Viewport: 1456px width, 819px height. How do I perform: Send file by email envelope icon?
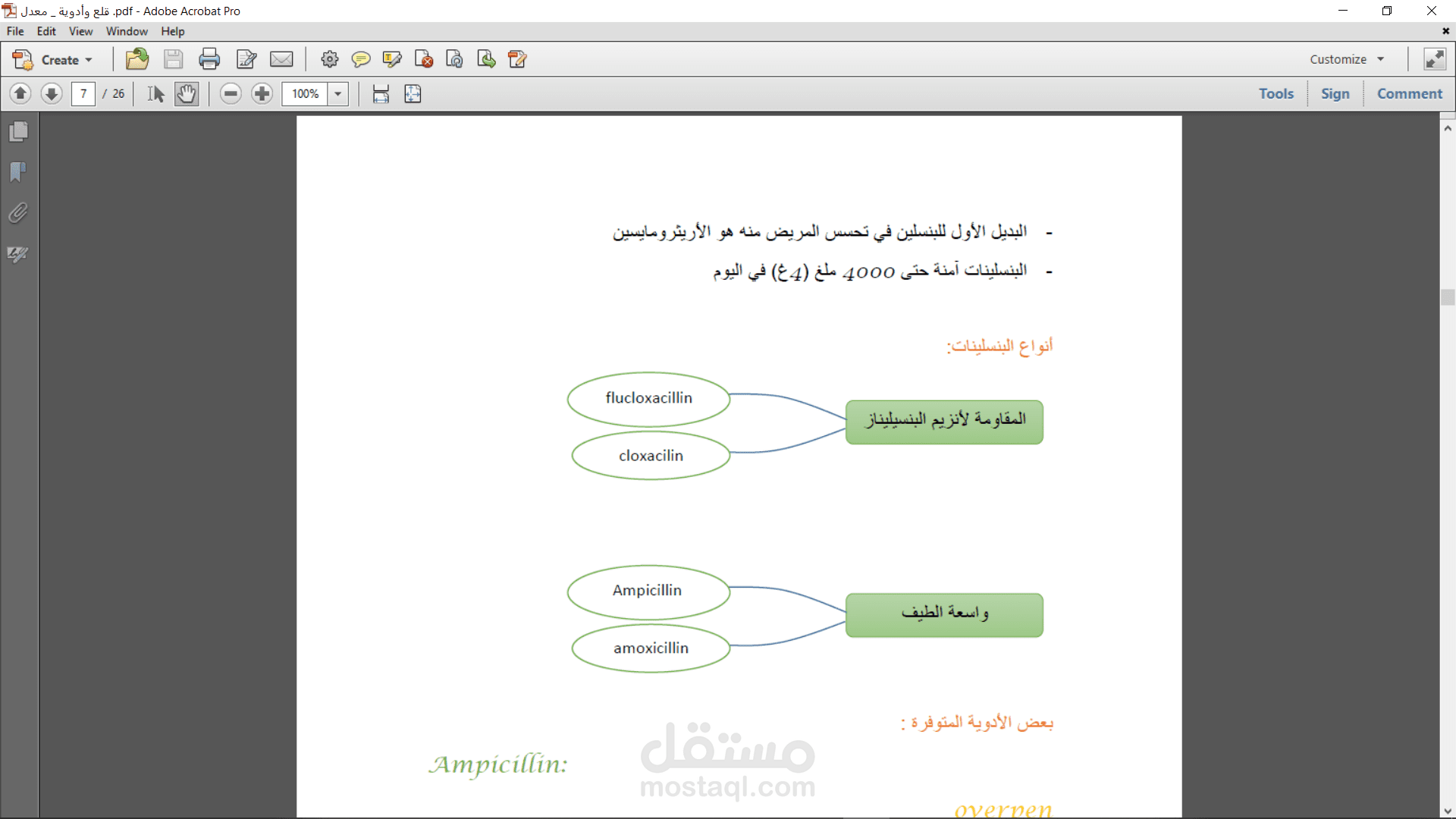pos(281,59)
